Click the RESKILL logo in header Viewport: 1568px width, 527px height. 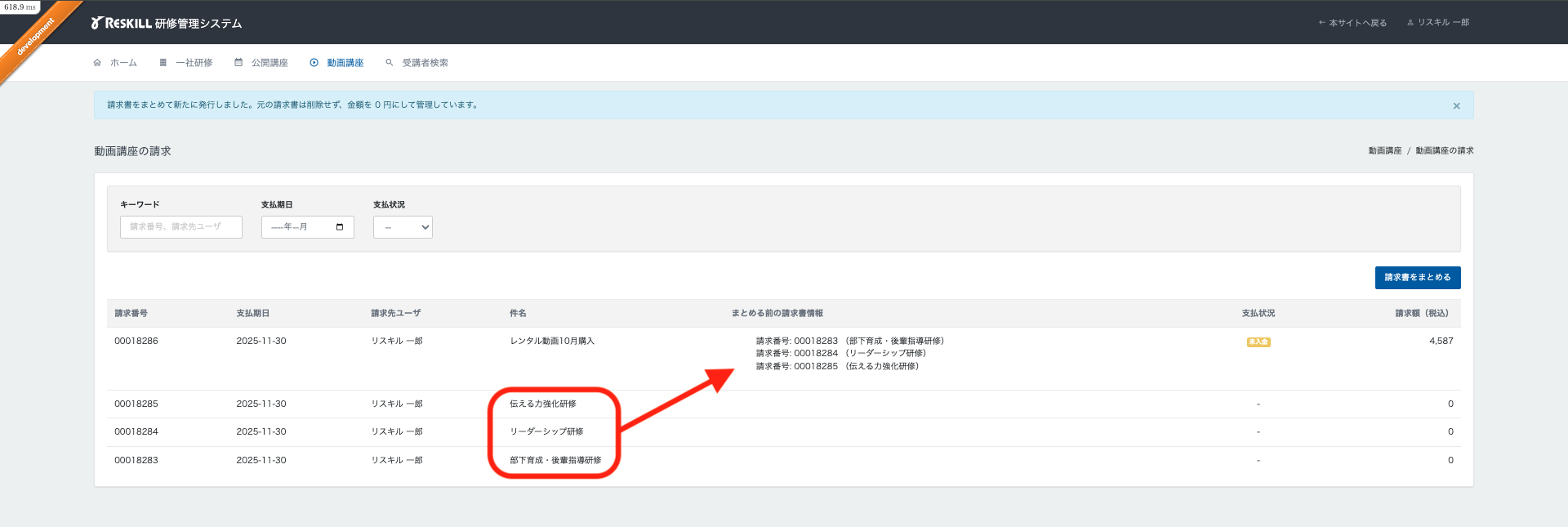[122, 23]
